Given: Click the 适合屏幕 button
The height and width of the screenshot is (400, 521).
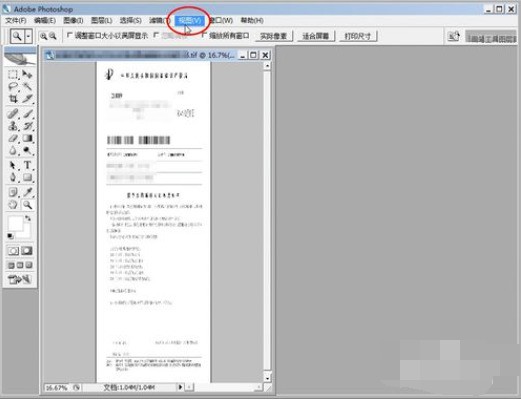Looking at the screenshot, I should (315, 36).
